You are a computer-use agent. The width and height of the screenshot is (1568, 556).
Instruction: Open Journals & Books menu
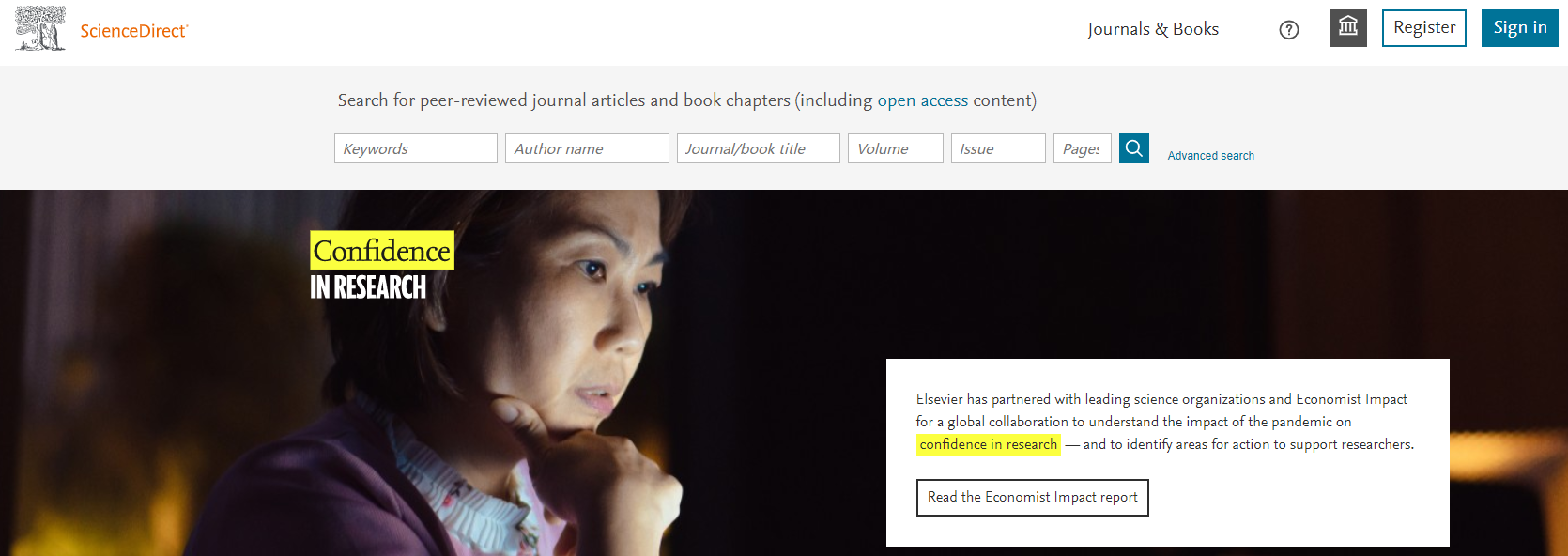tap(1153, 29)
